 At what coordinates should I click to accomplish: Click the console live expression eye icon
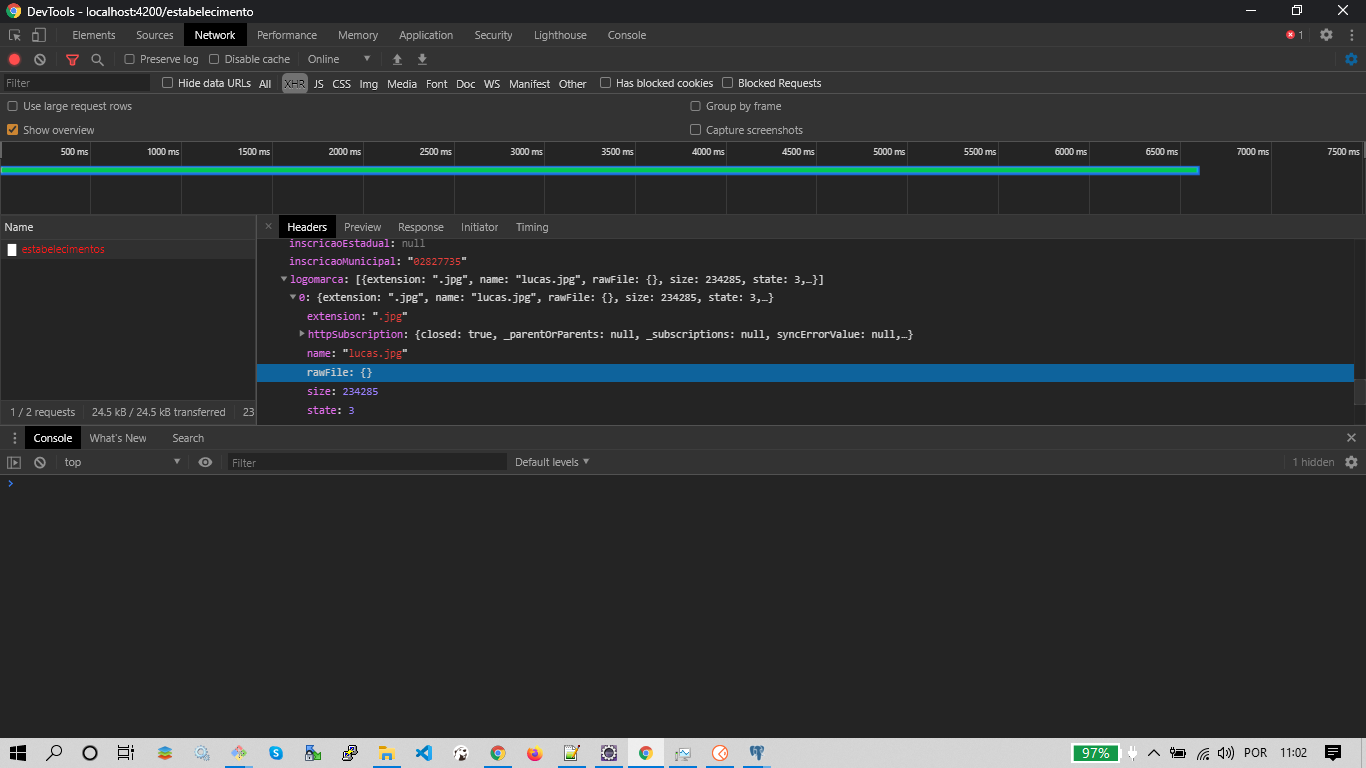pyautogui.click(x=205, y=463)
